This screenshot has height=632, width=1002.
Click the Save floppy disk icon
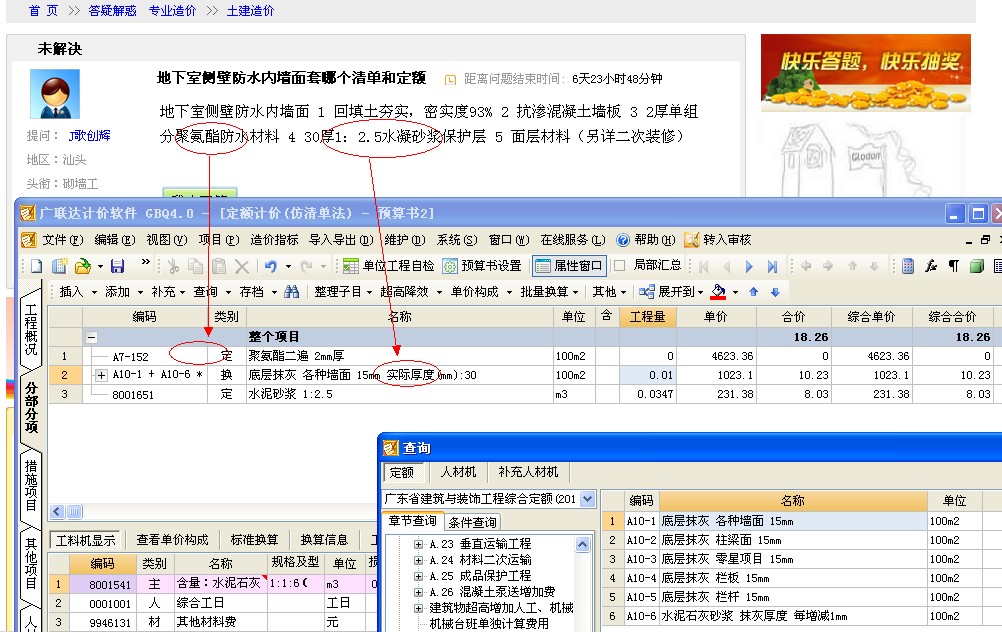tap(118, 266)
